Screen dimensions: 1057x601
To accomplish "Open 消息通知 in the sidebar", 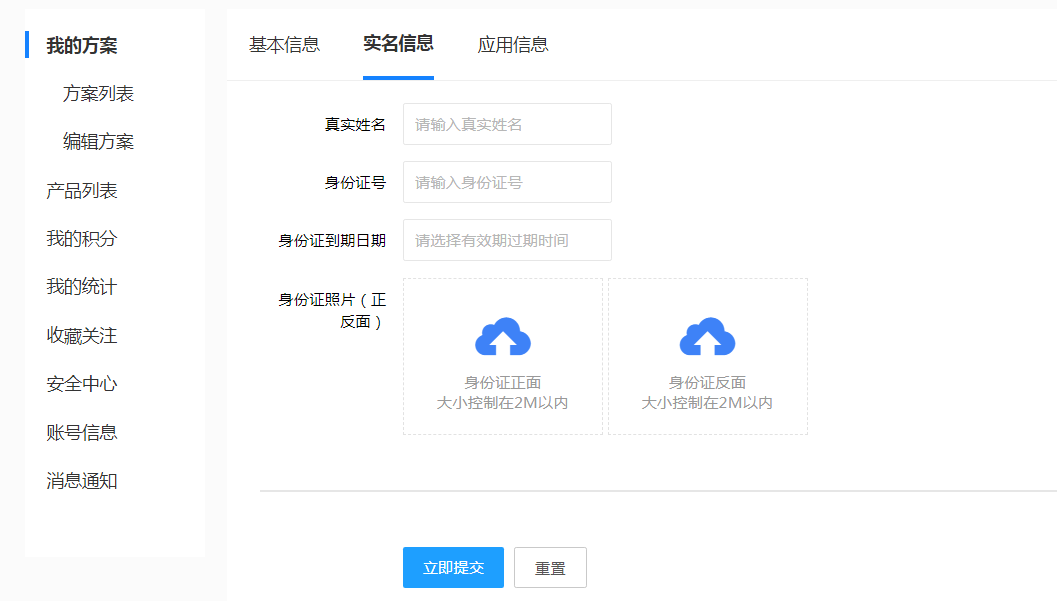I will tap(82, 481).
